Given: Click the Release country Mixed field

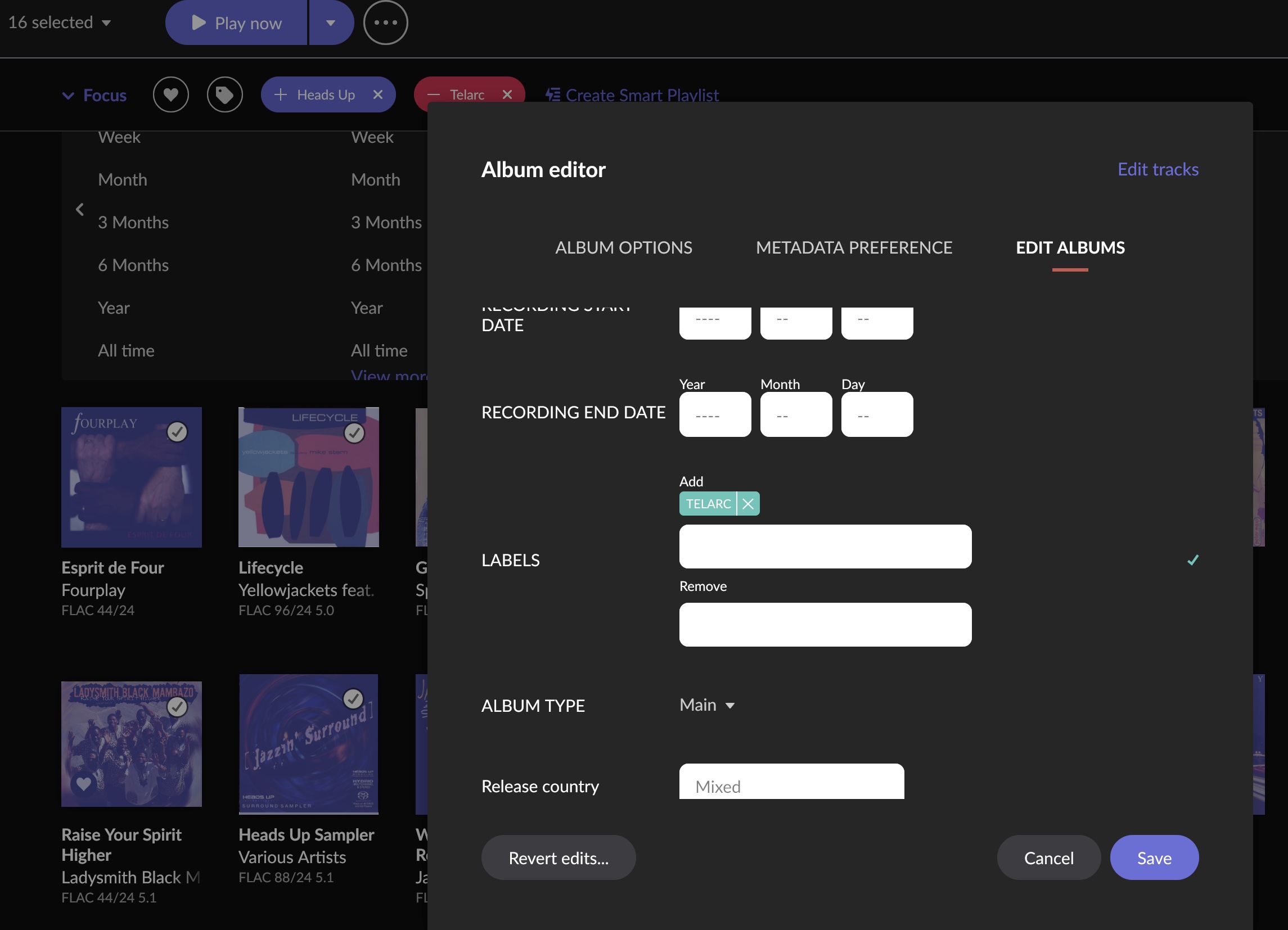Looking at the screenshot, I should (792, 781).
